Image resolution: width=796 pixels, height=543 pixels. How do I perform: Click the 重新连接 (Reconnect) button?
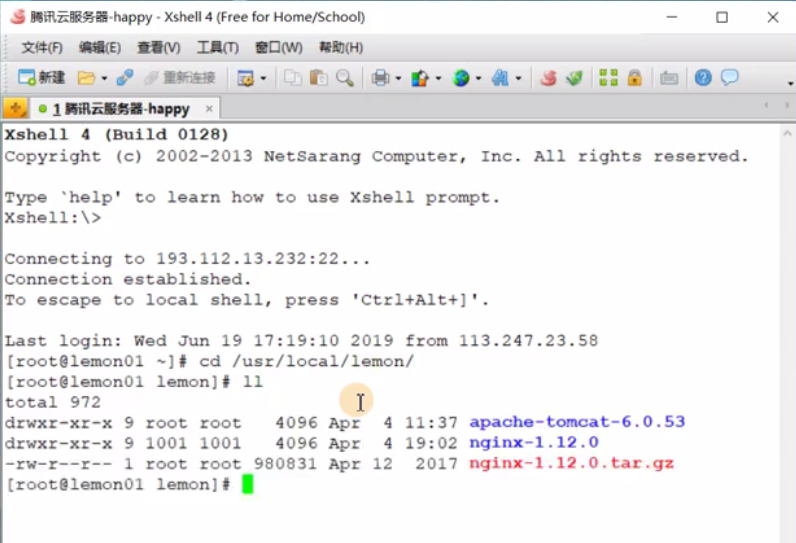tap(180, 78)
